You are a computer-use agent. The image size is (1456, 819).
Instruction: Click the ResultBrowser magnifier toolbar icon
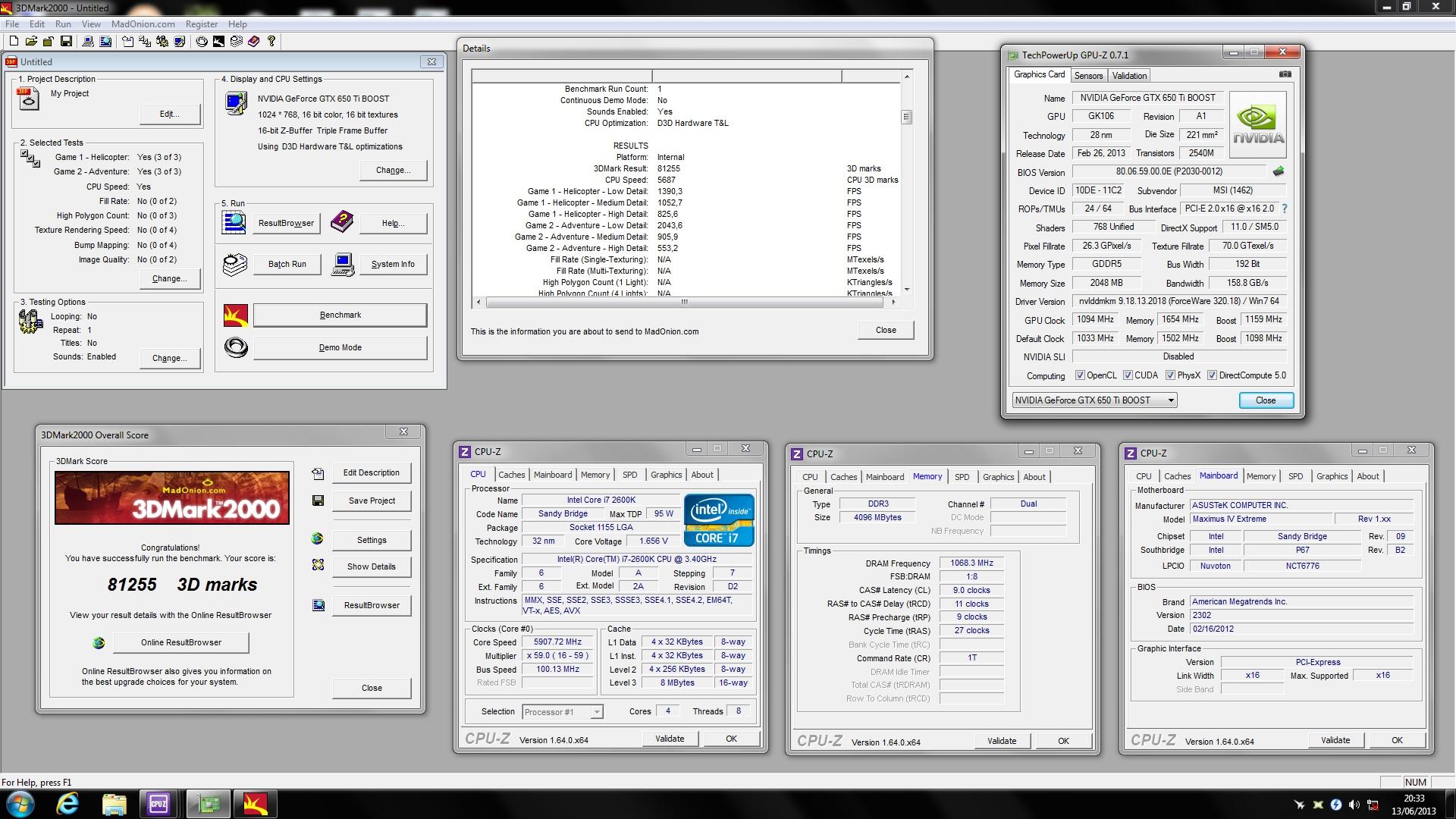pyautogui.click(x=105, y=41)
